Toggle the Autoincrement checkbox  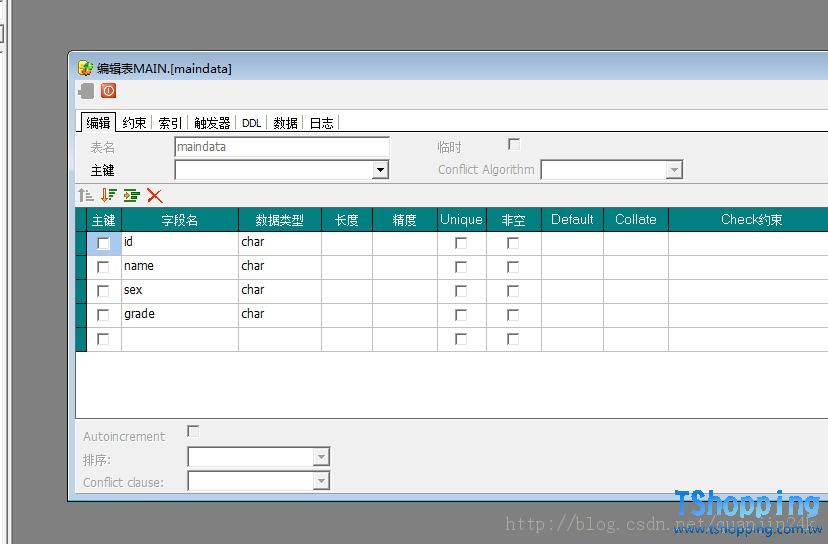[193, 432]
